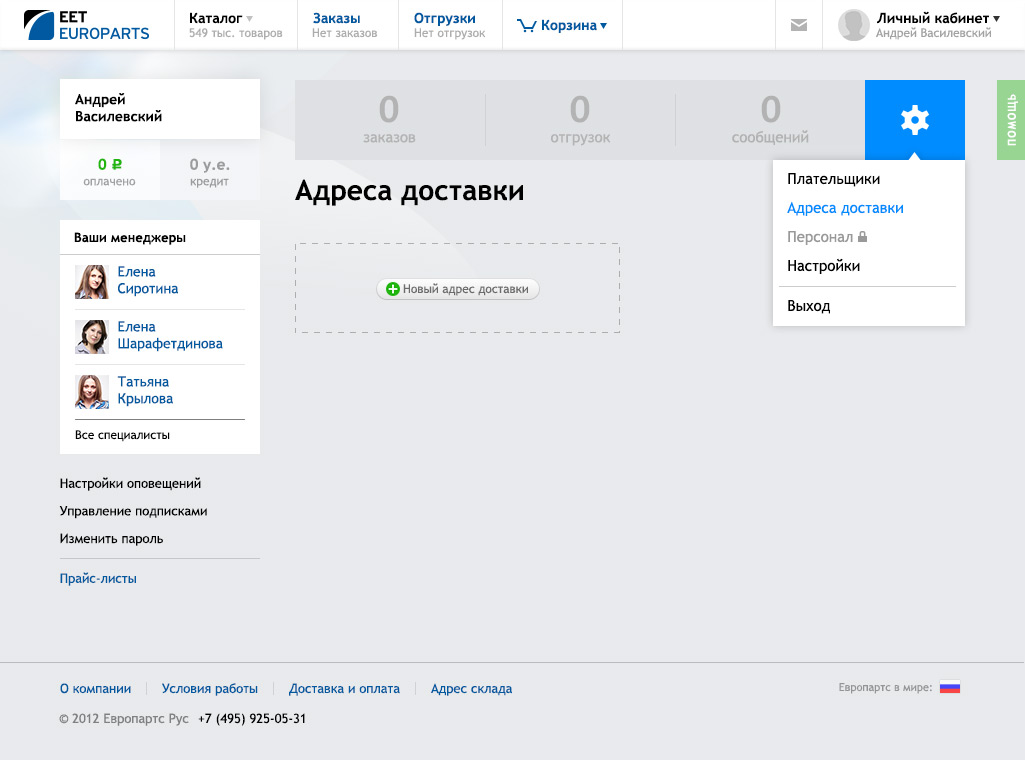Open the Корзина cart dropdown
Image resolution: width=1025 pixels, height=760 pixels.
click(562, 26)
